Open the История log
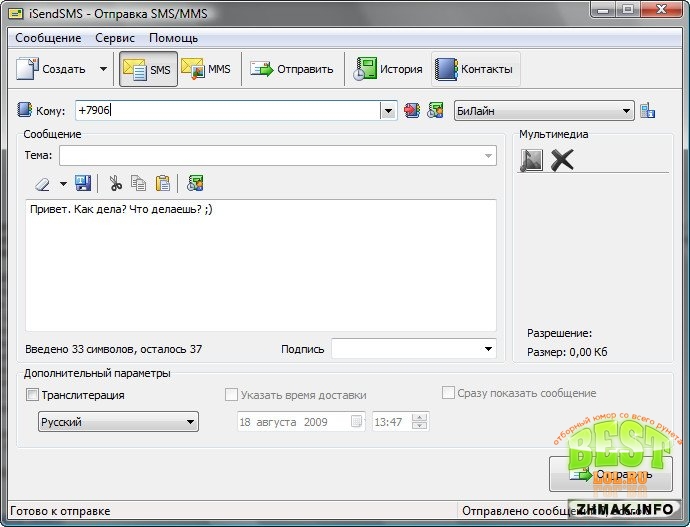The width and height of the screenshot is (690, 527). tap(388, 69)
